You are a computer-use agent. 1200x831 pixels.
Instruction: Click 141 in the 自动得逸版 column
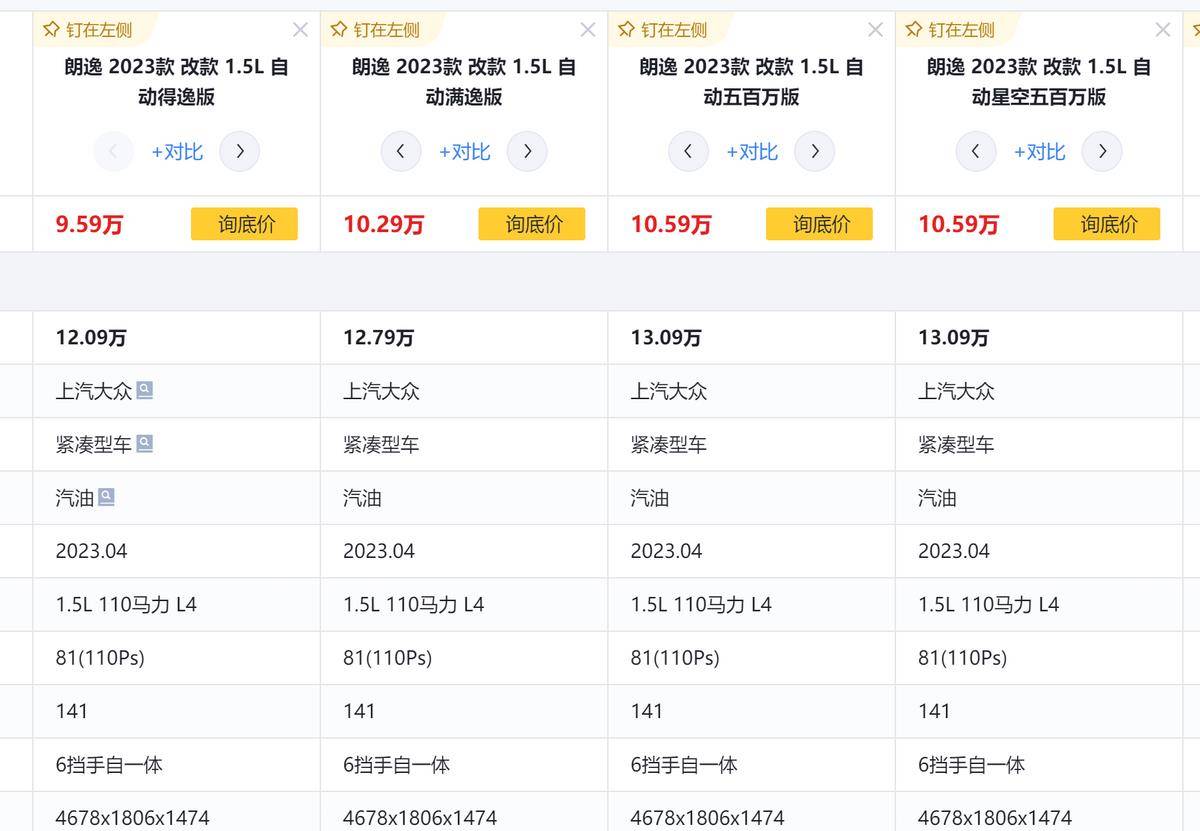72,711
